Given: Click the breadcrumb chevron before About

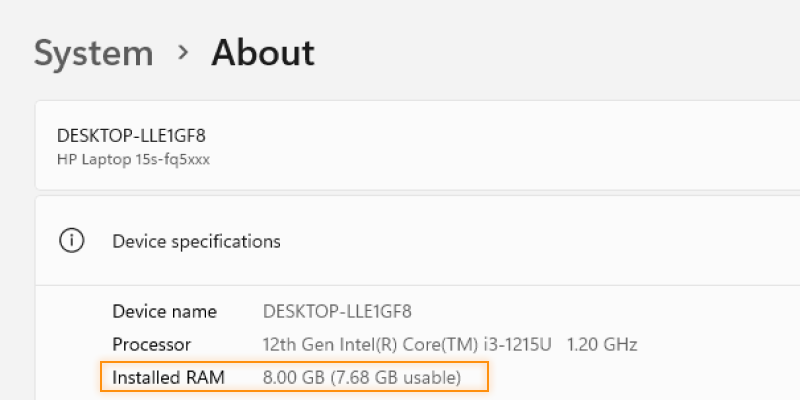Looking at the screenshot, I should [x=183, y=52].
